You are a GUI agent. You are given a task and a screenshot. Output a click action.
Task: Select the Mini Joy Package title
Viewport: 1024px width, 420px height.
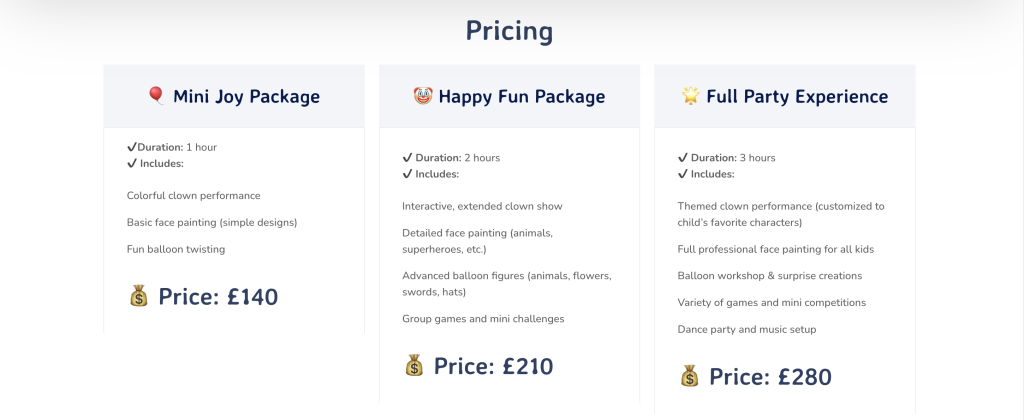(246, 97)
